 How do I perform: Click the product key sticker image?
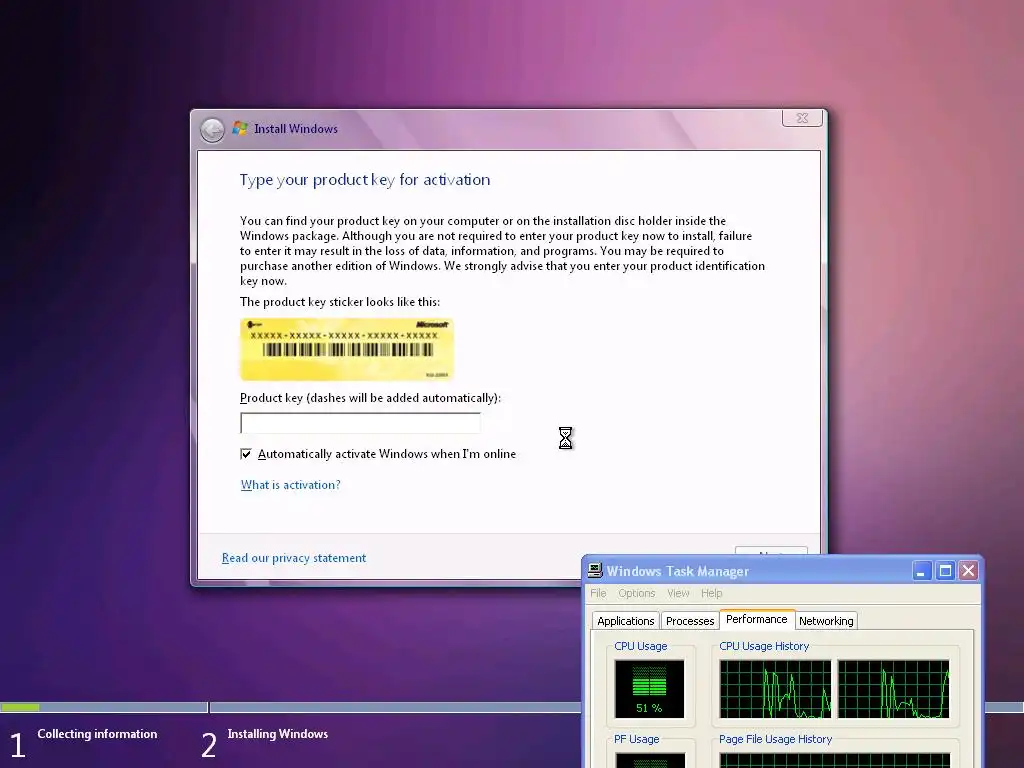pos(347,349)
